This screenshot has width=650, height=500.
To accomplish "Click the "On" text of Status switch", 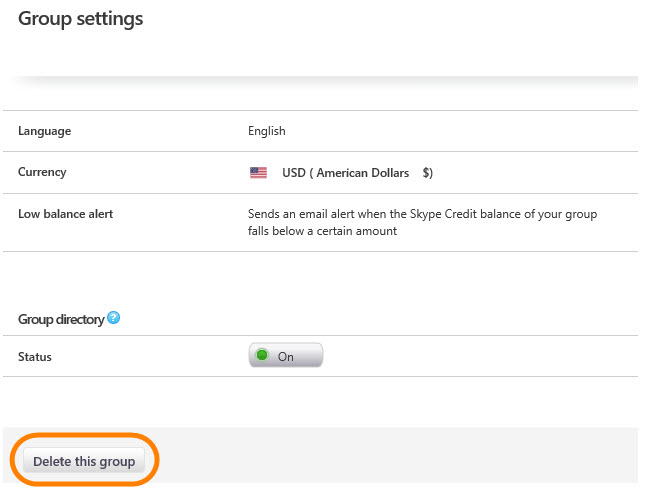I will point(286,357).
